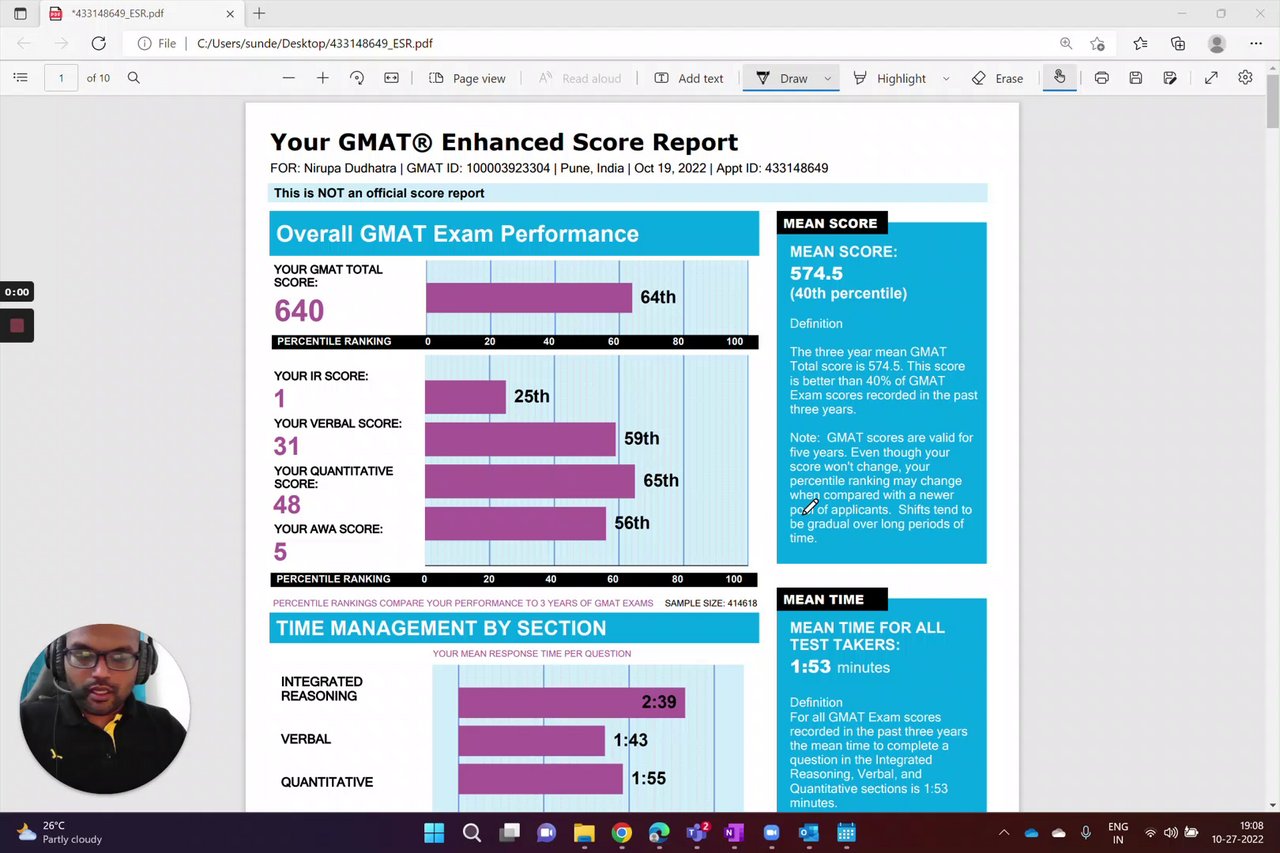This screenshot has height=853, width=1280.
Task: Activate the Draw tool
Action: pos(782,78)
